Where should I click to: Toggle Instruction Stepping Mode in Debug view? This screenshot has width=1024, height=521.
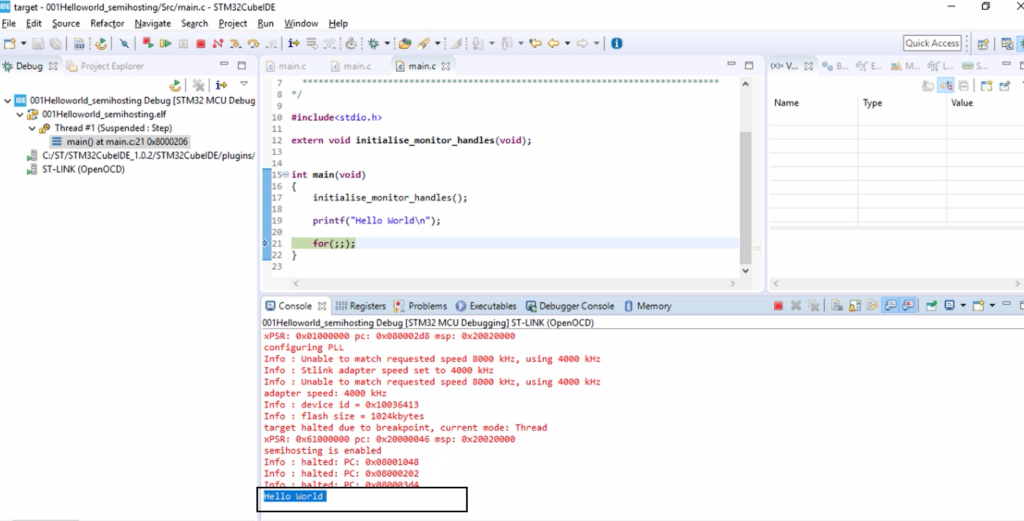[221, 85]
